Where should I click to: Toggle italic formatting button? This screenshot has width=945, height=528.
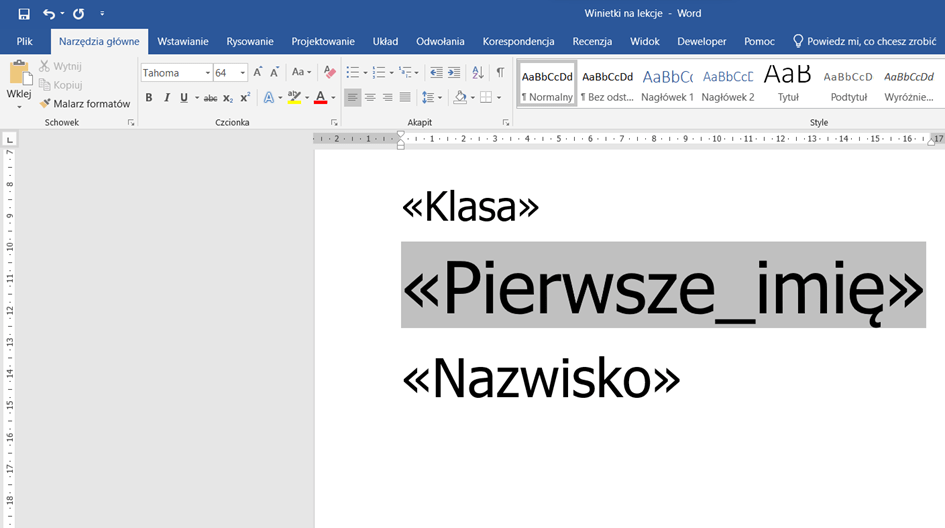click(166, 98)
